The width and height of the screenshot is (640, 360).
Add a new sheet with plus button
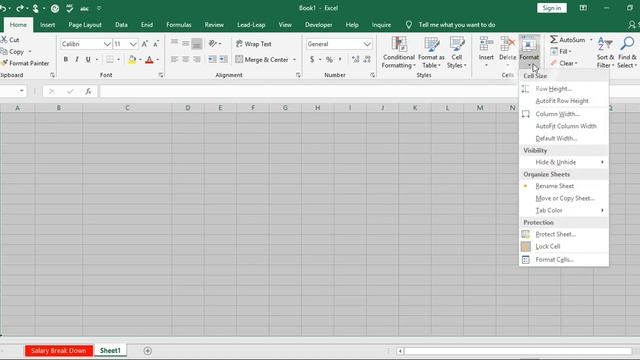148,351
